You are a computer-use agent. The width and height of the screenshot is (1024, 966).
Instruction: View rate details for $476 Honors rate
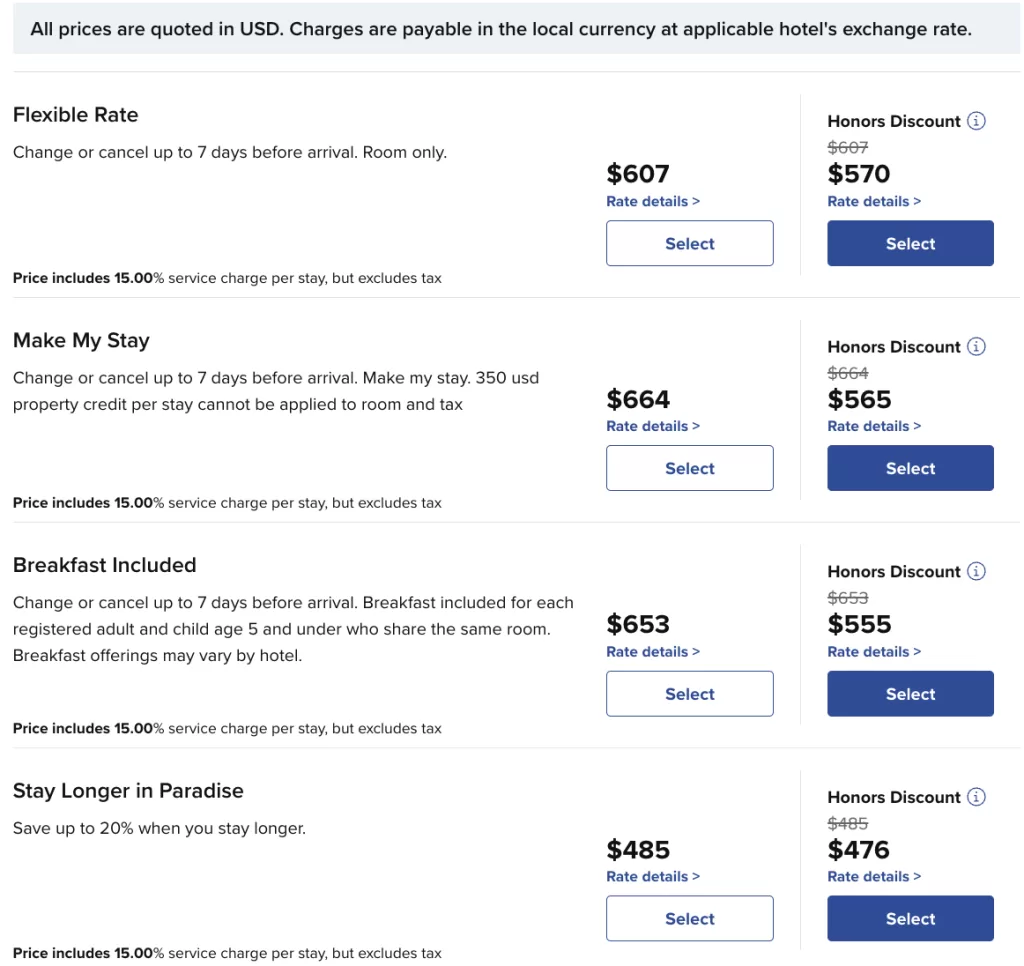pos(874,877)
